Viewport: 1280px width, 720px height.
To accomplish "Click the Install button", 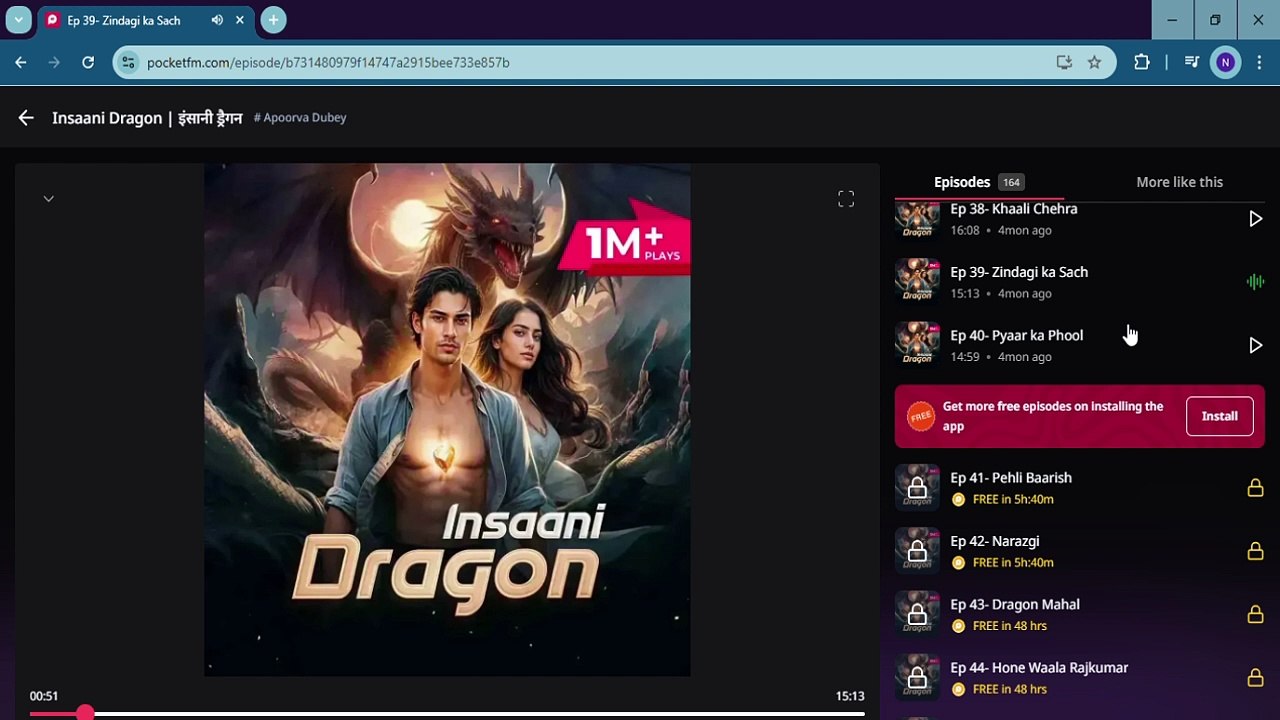I will click(1219, 416).
